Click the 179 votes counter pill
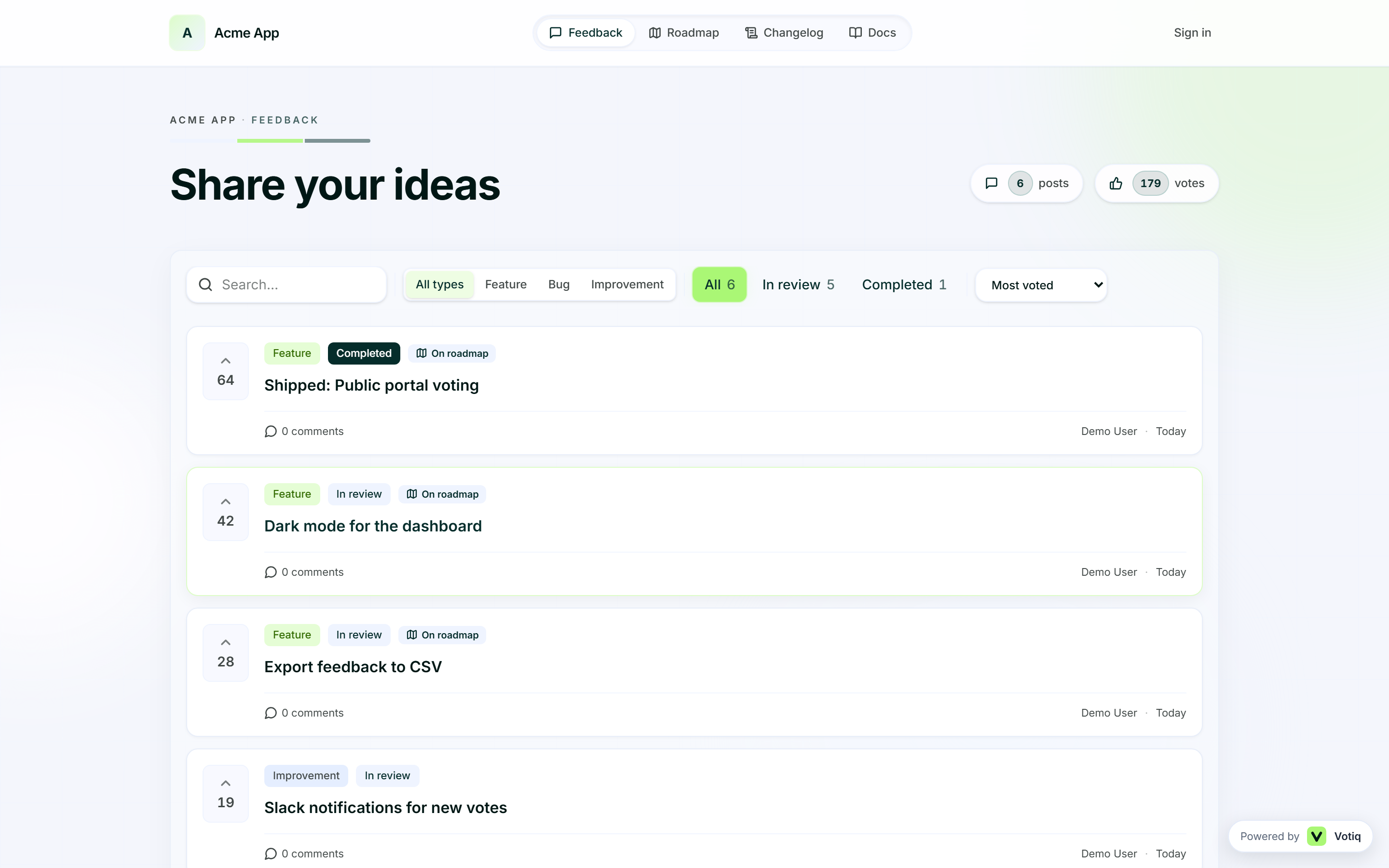 (x=1157, y=183)
